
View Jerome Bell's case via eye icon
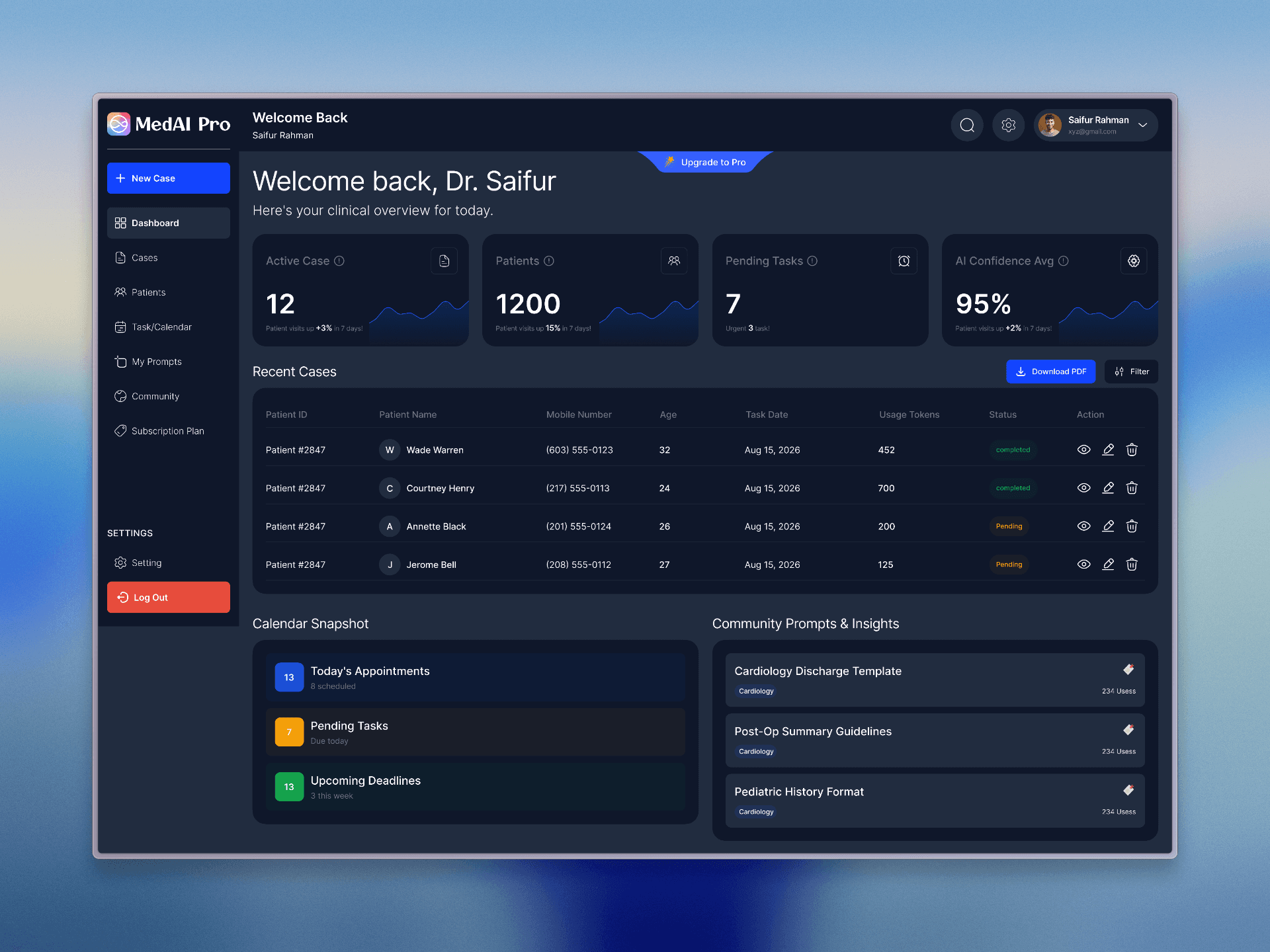(1083, 565)
